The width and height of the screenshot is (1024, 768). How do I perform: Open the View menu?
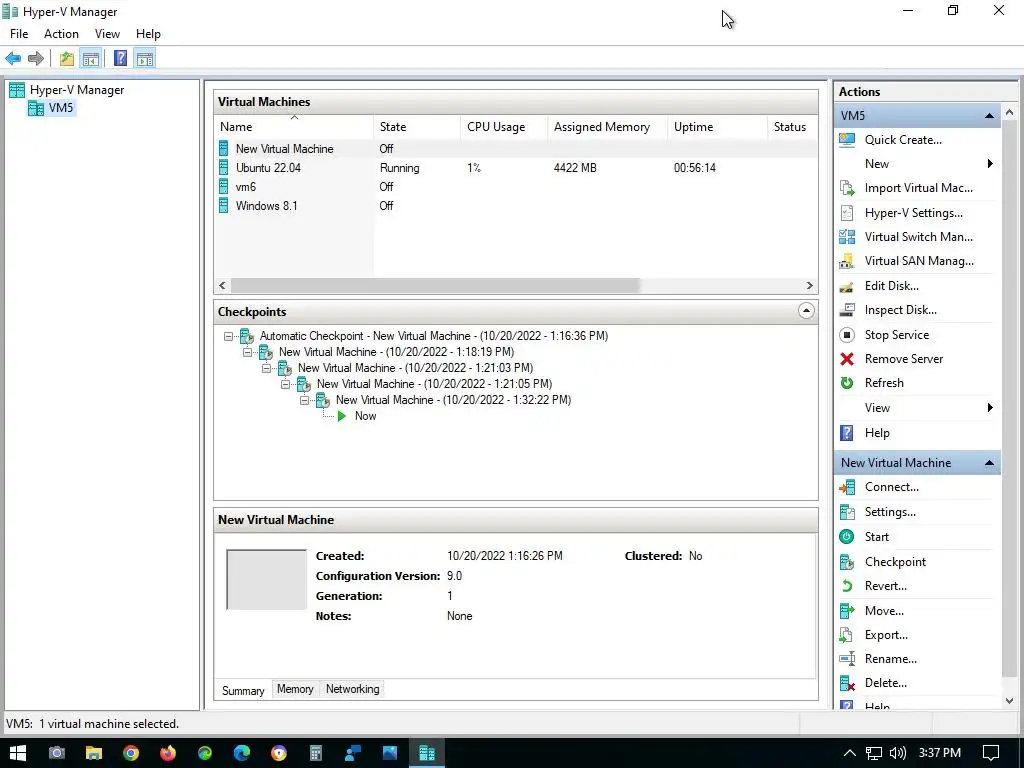(107, 34)
